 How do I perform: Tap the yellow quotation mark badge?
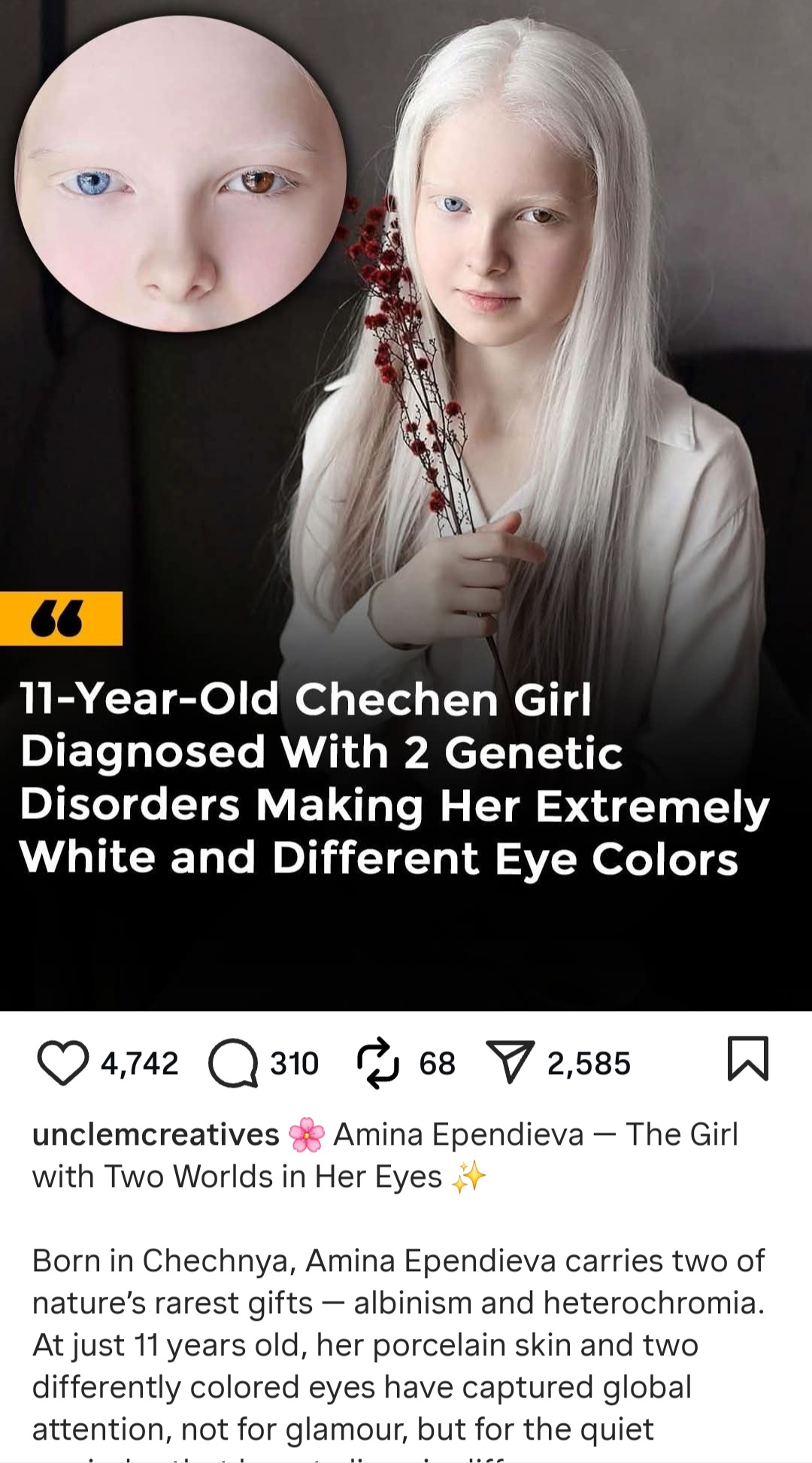(61, 618)
